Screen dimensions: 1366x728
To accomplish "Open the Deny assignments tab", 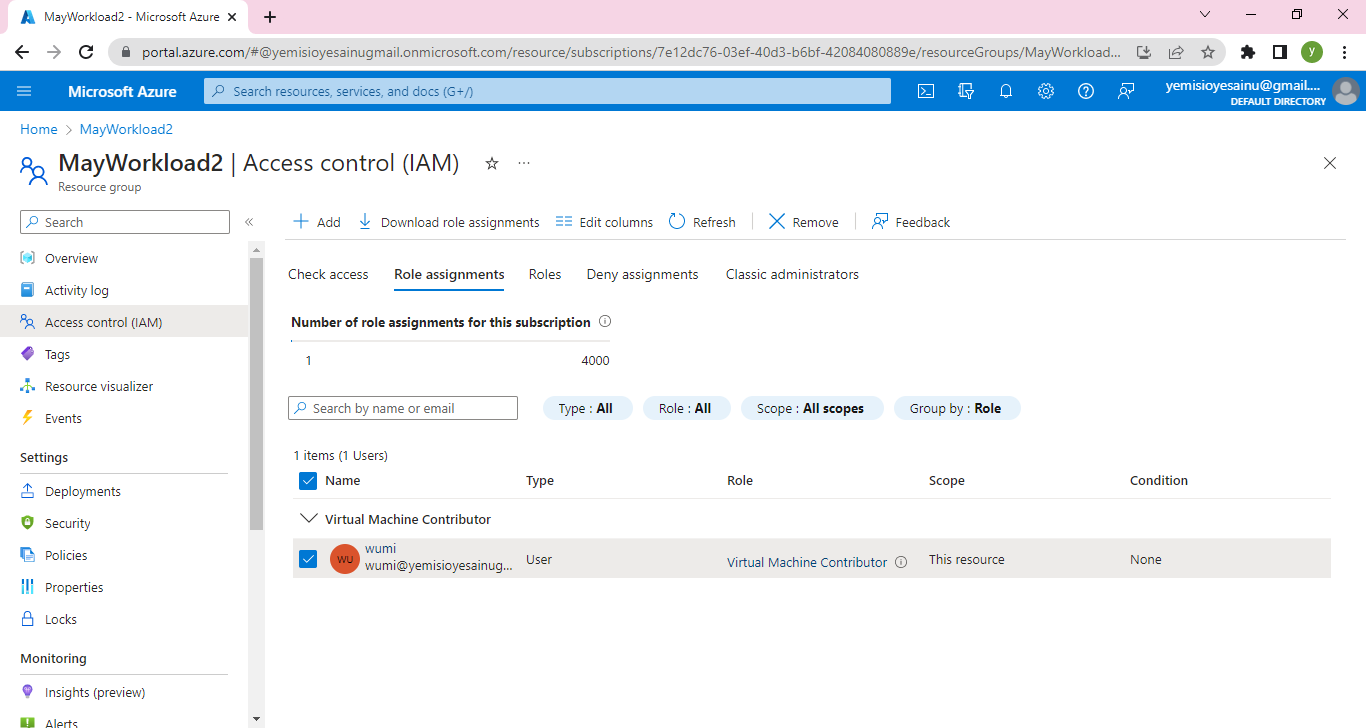I will coord(642,274).
